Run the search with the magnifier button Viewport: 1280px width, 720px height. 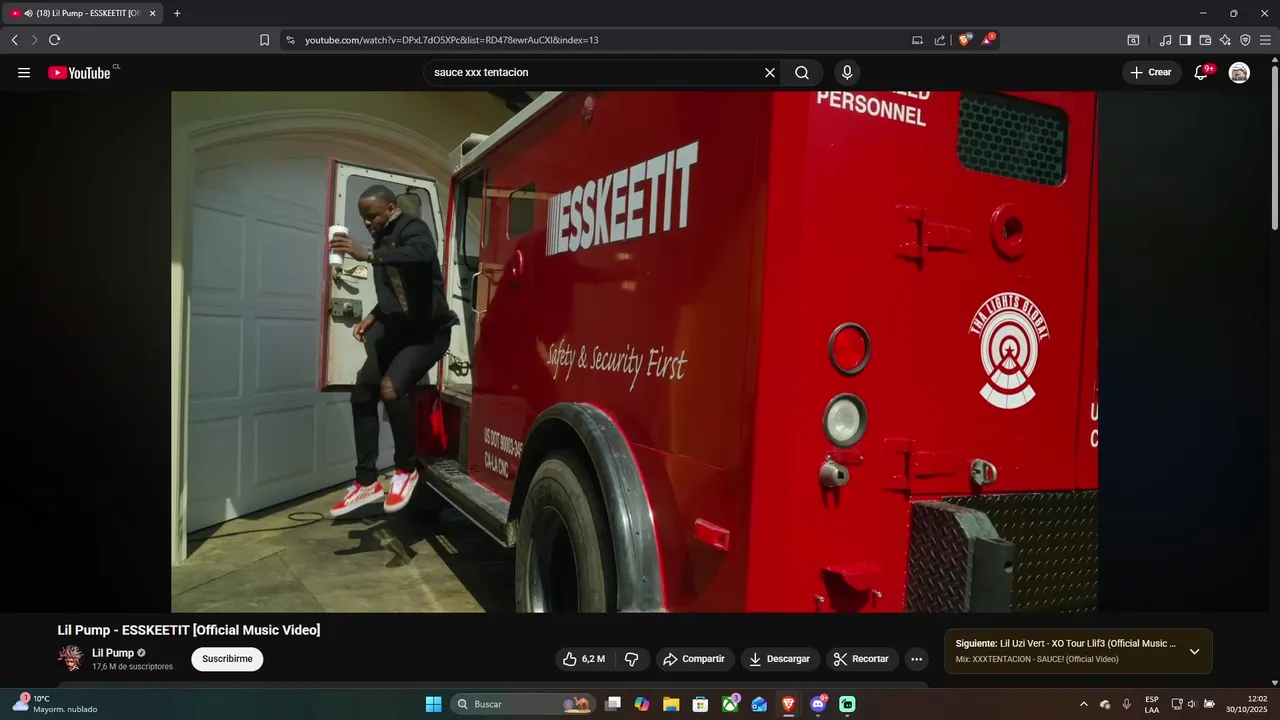[x=802, y=73]
